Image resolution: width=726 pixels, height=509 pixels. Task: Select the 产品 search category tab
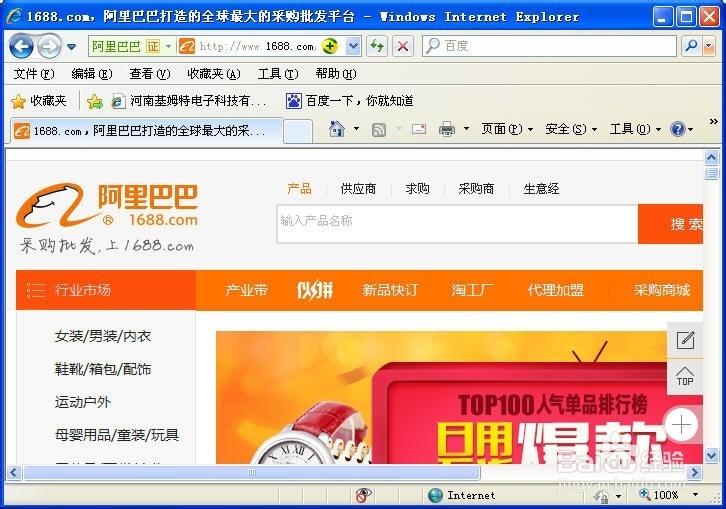(299, 189)
